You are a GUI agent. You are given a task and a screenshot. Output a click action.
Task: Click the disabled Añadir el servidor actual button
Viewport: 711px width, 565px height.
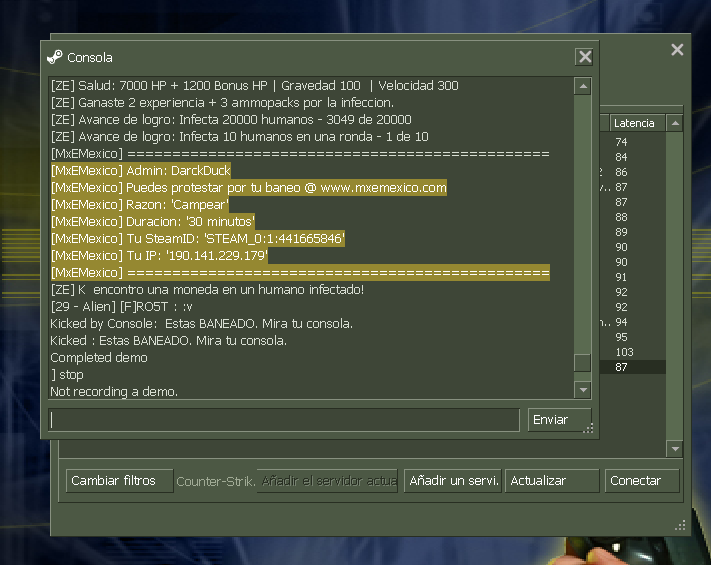[x=327, y=481]
